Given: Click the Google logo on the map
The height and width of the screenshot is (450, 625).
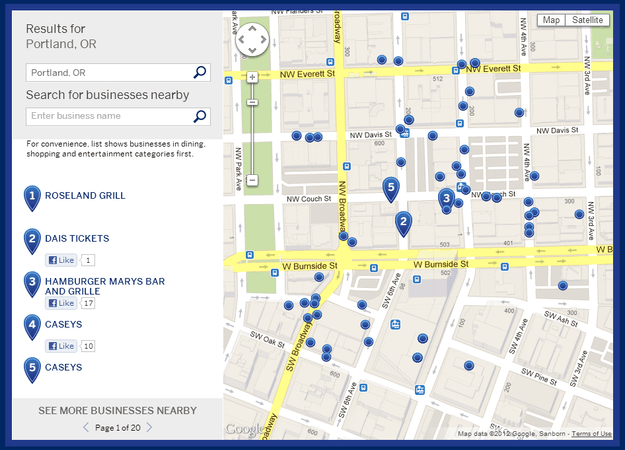Looking at the screenshot, I should [x=244, y=429].
